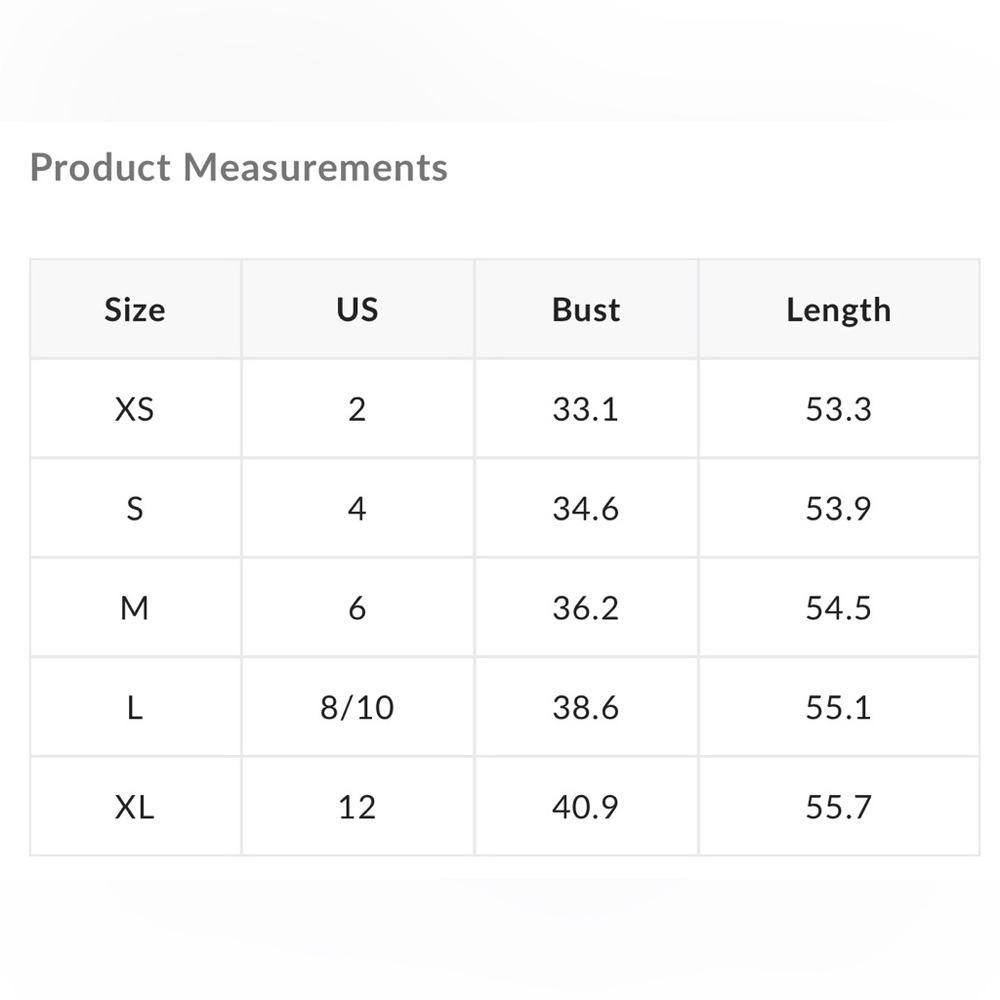Select the US column header
1000x1000 pixels.
pyautogui.click(x=357, y=309)
